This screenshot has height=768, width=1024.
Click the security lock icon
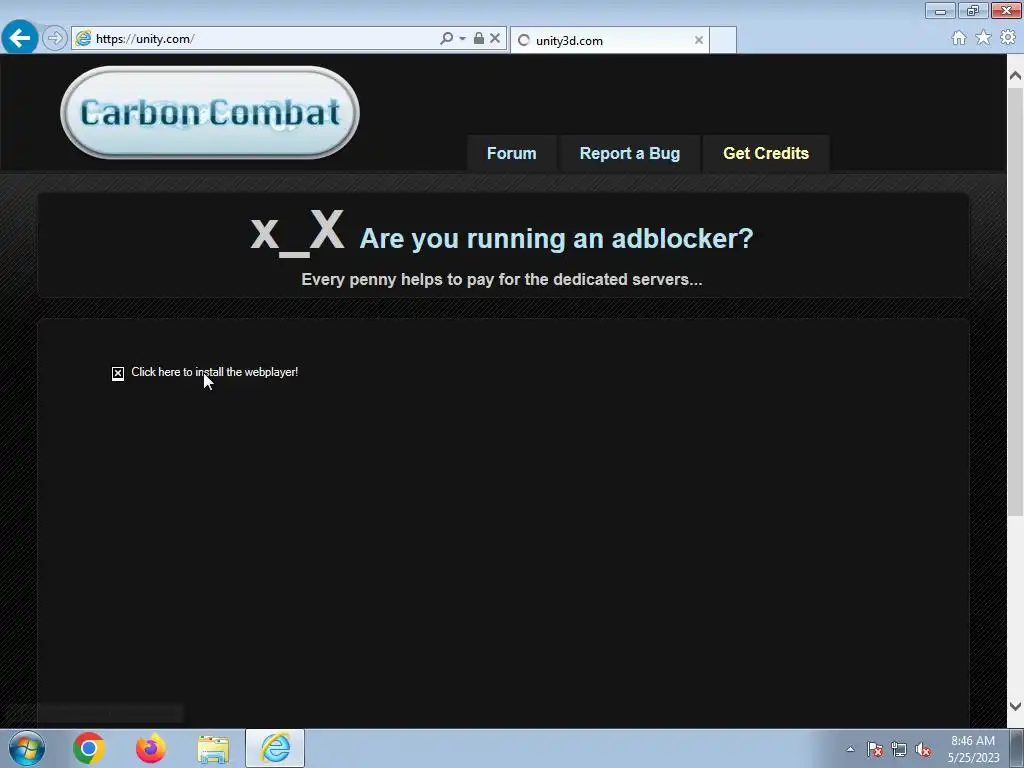pyautogui.click(x=479, y=39)
